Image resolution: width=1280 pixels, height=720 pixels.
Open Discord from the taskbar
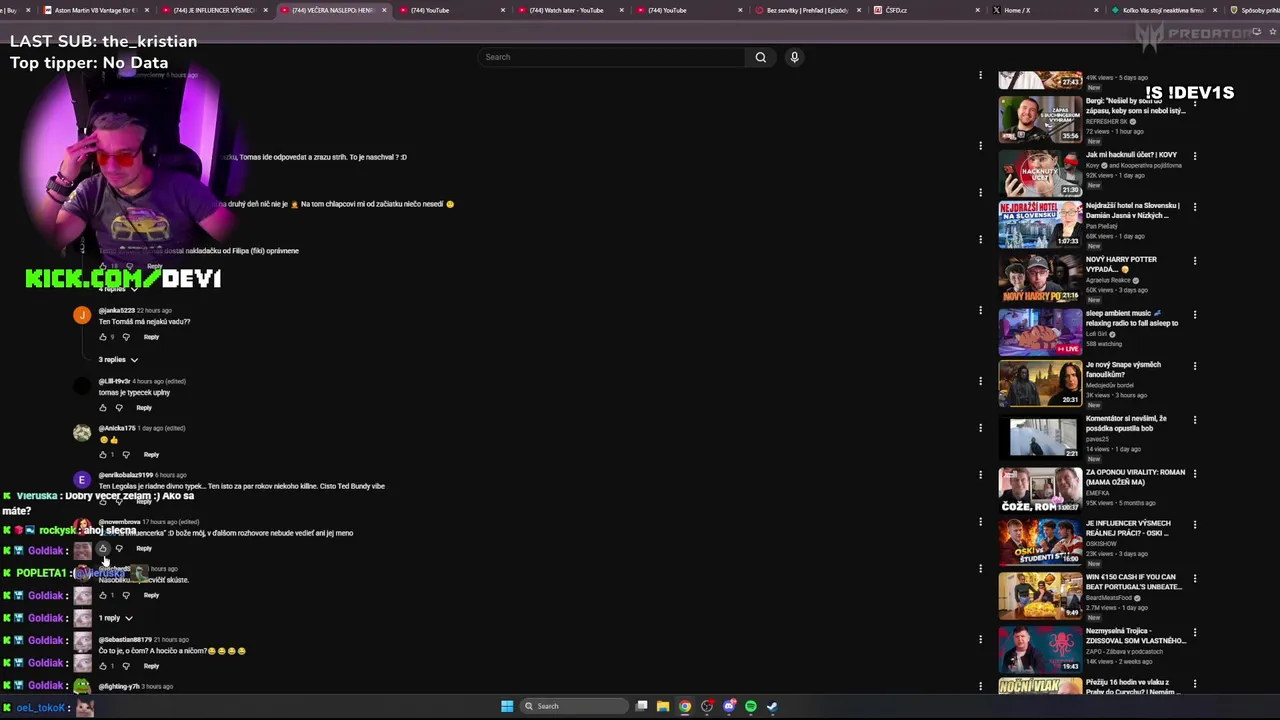click(x=729, y=706)
